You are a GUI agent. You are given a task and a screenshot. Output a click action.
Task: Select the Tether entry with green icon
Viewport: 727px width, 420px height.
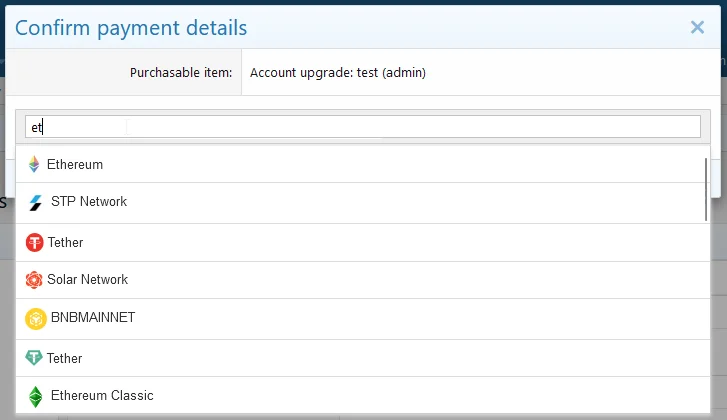point(65,358)
